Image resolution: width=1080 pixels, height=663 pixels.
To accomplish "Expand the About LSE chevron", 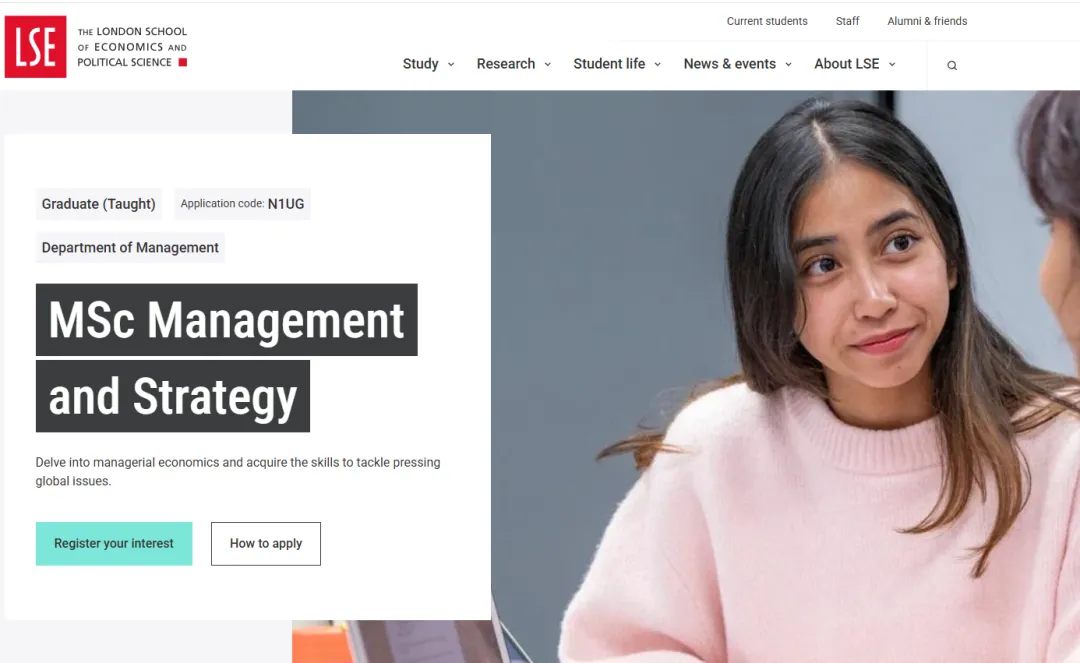I will pos(892,64).
